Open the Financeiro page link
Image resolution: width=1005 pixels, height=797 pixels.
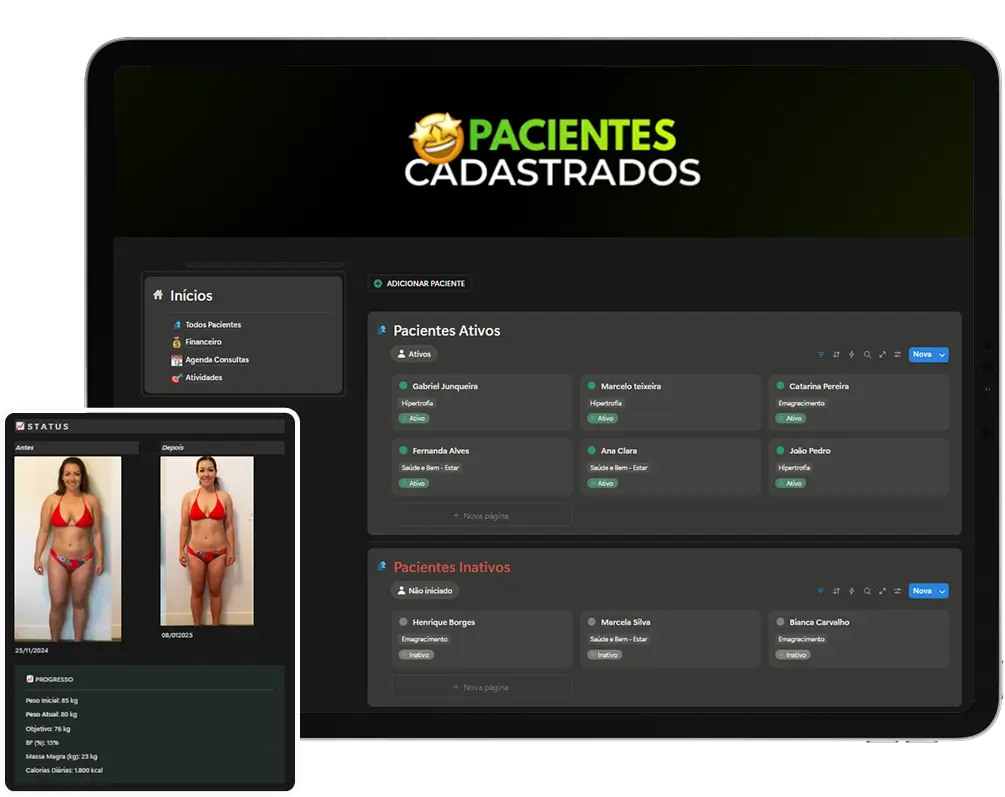(203, 342)
